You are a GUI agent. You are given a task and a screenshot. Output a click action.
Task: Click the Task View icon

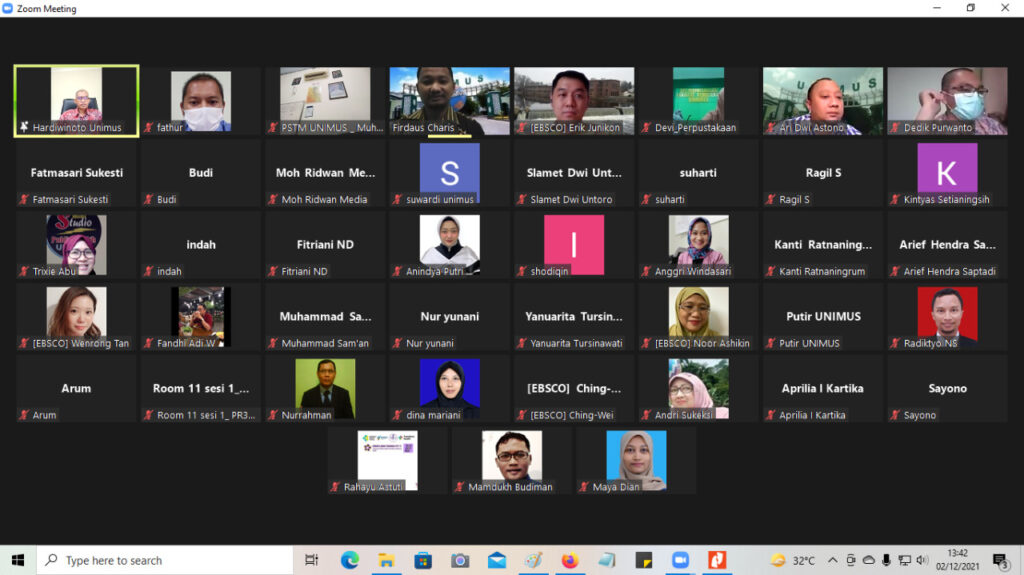pyautogui.click(x=312, y=560)
